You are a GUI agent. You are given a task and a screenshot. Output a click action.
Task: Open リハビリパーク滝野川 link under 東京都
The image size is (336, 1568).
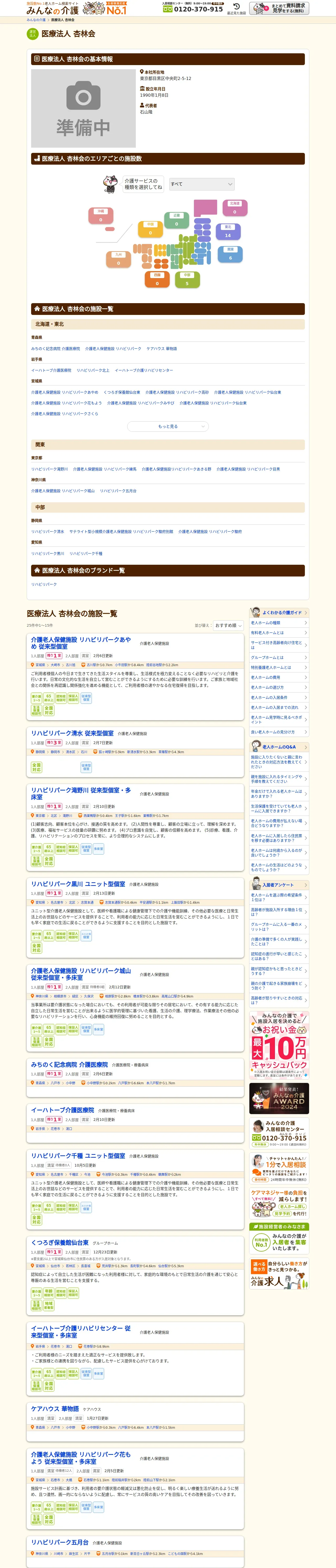[49, 469]
